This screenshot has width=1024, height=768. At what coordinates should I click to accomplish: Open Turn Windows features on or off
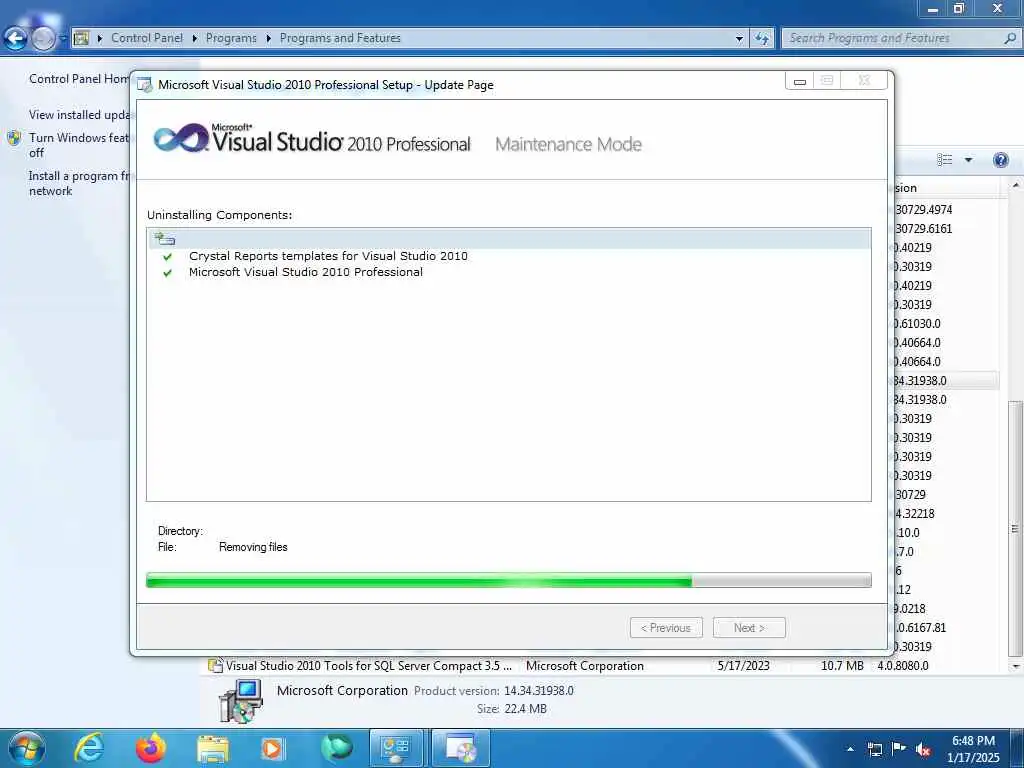(79, 145)
